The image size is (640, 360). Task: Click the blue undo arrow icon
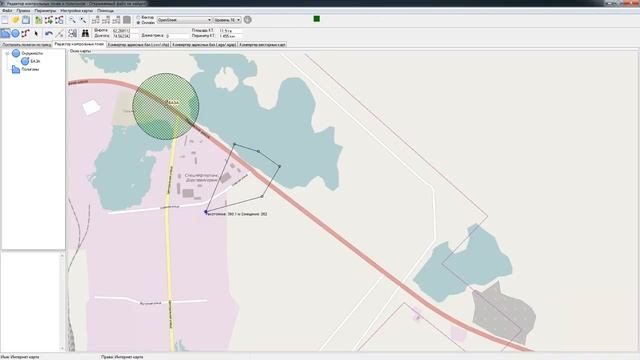pyautogui.click(x=49, y=33)
